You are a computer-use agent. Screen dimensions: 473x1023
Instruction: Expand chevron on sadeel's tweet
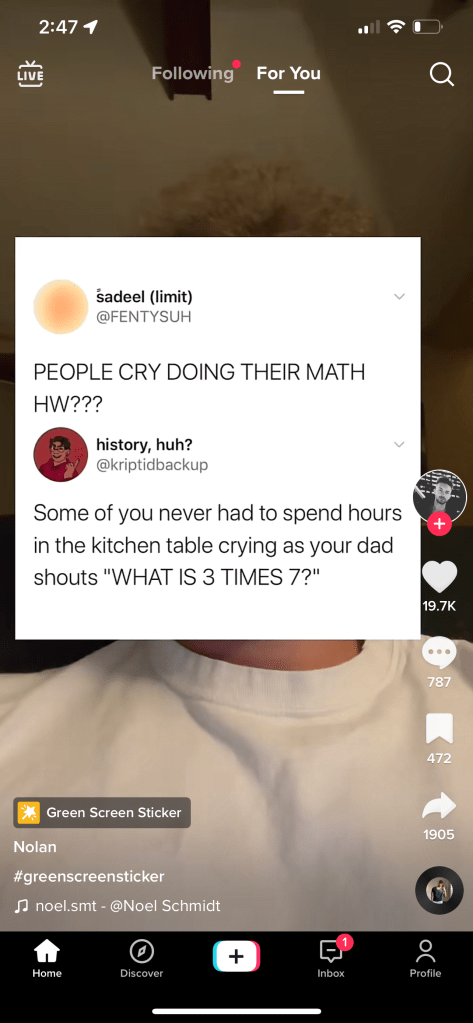click(399, 296)
